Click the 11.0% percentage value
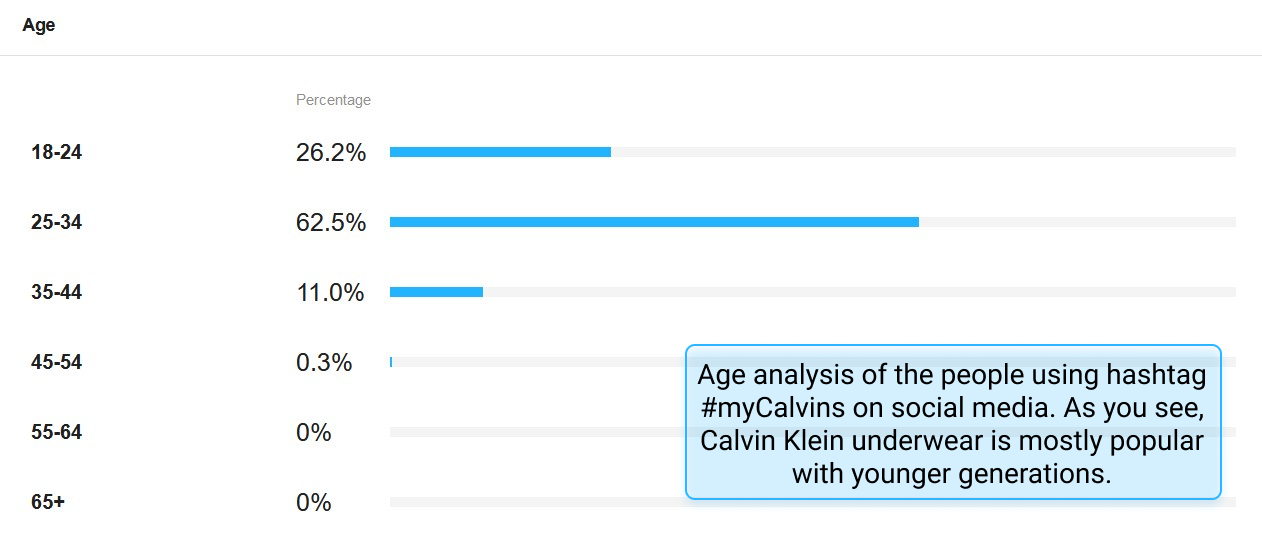1262x556 pixels. pos(331,293)
